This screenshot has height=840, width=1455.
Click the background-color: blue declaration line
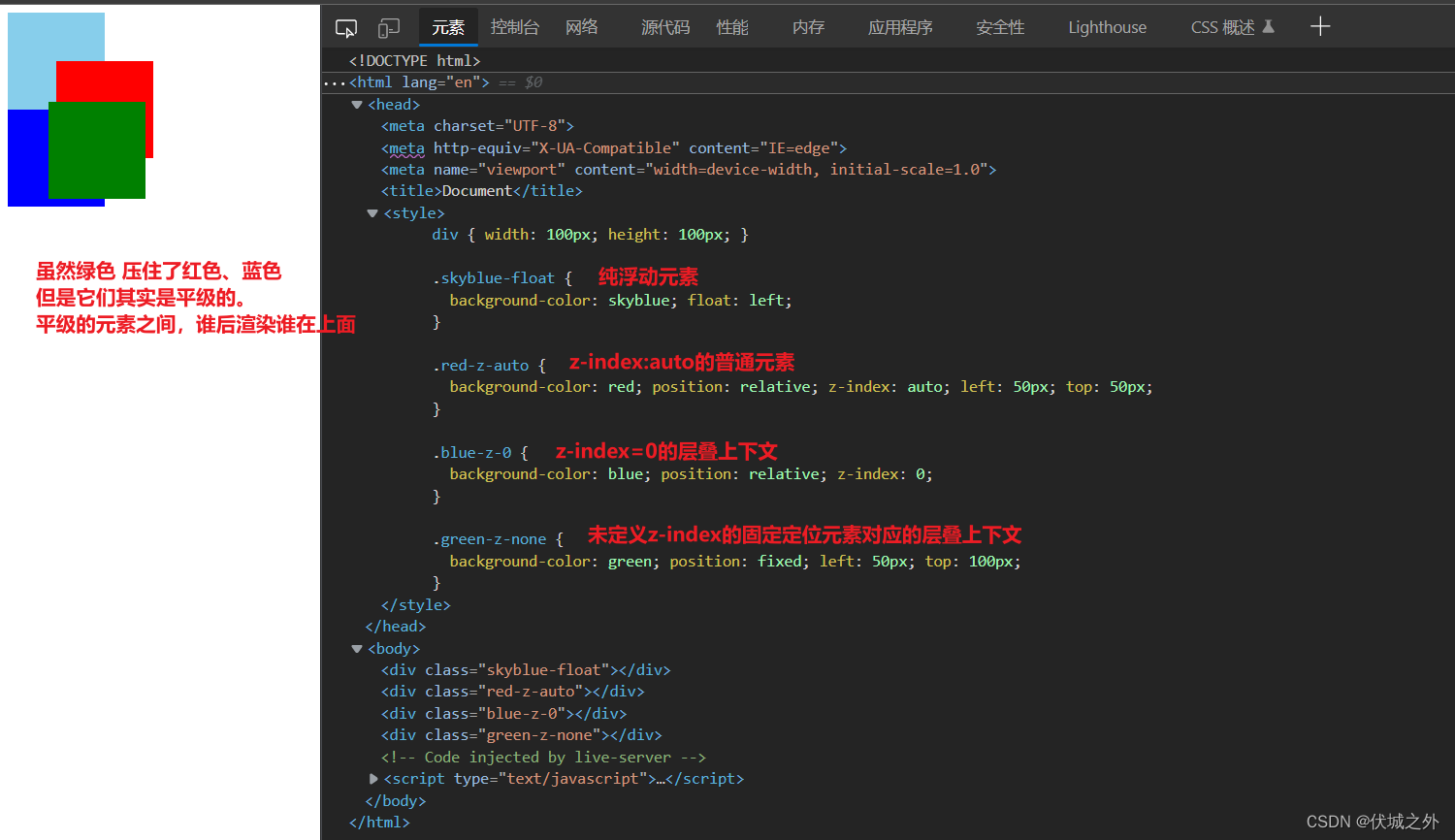[x=691, y=474]
